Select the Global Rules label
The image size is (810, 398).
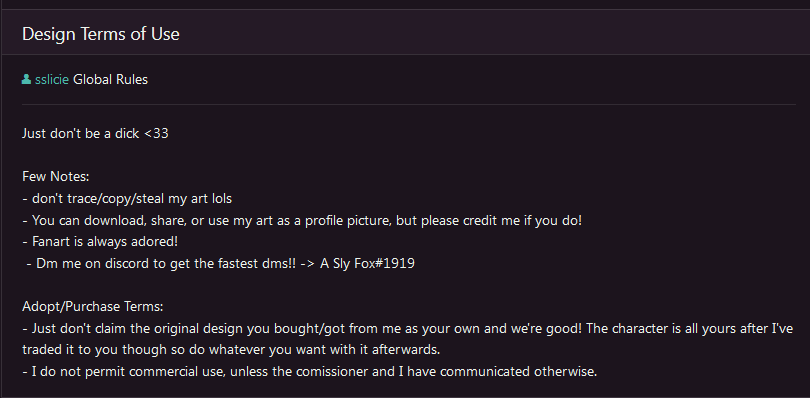coord(111,80)
